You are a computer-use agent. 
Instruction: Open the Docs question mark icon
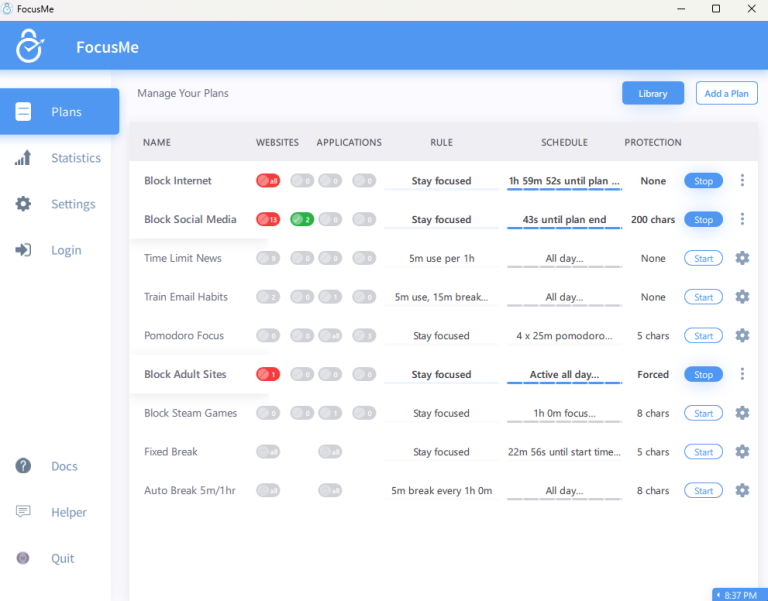point(23,466)
